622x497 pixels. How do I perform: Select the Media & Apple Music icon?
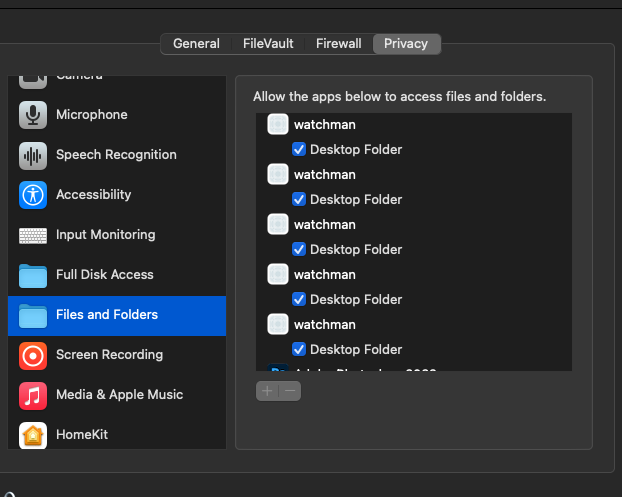pos(33,396)
